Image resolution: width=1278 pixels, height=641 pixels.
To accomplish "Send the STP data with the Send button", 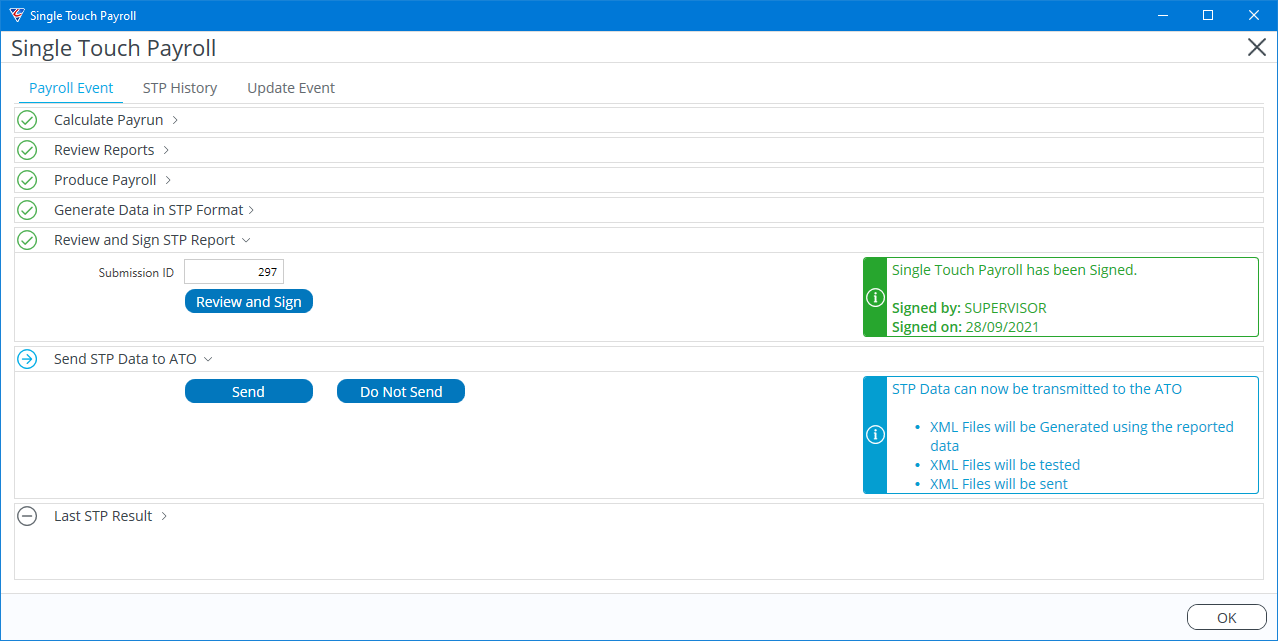I will [249, 392].
